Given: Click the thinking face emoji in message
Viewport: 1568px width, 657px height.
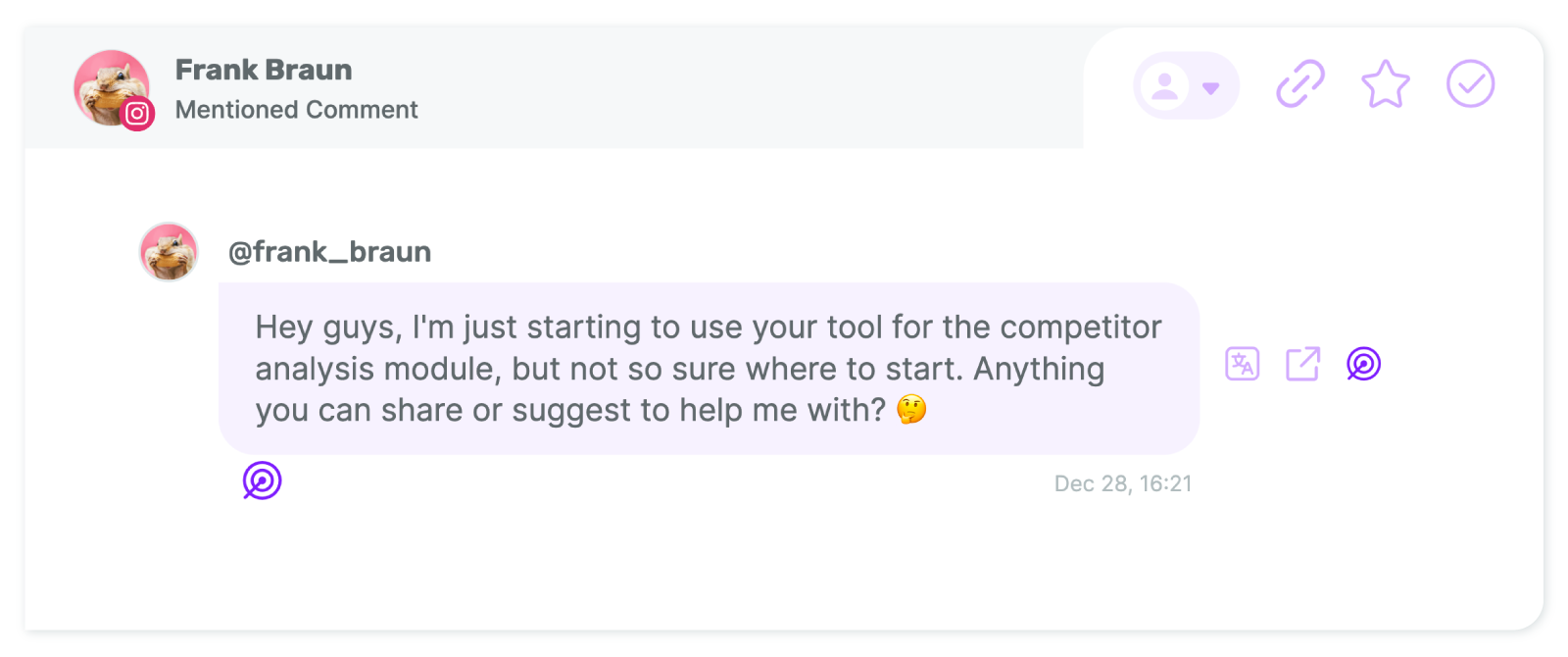Looking at the screenshot, I should point(911,409).
